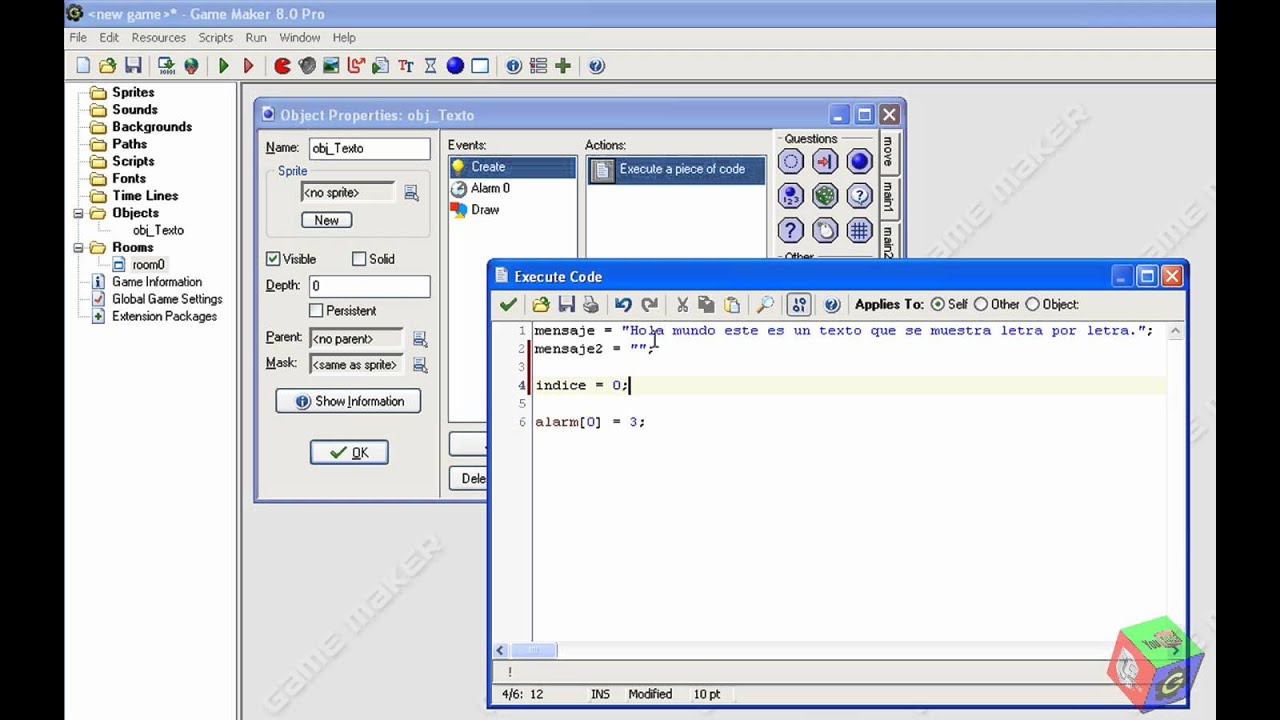
Task: Cut selected code with scissors icon
Action: coord(682,305)
